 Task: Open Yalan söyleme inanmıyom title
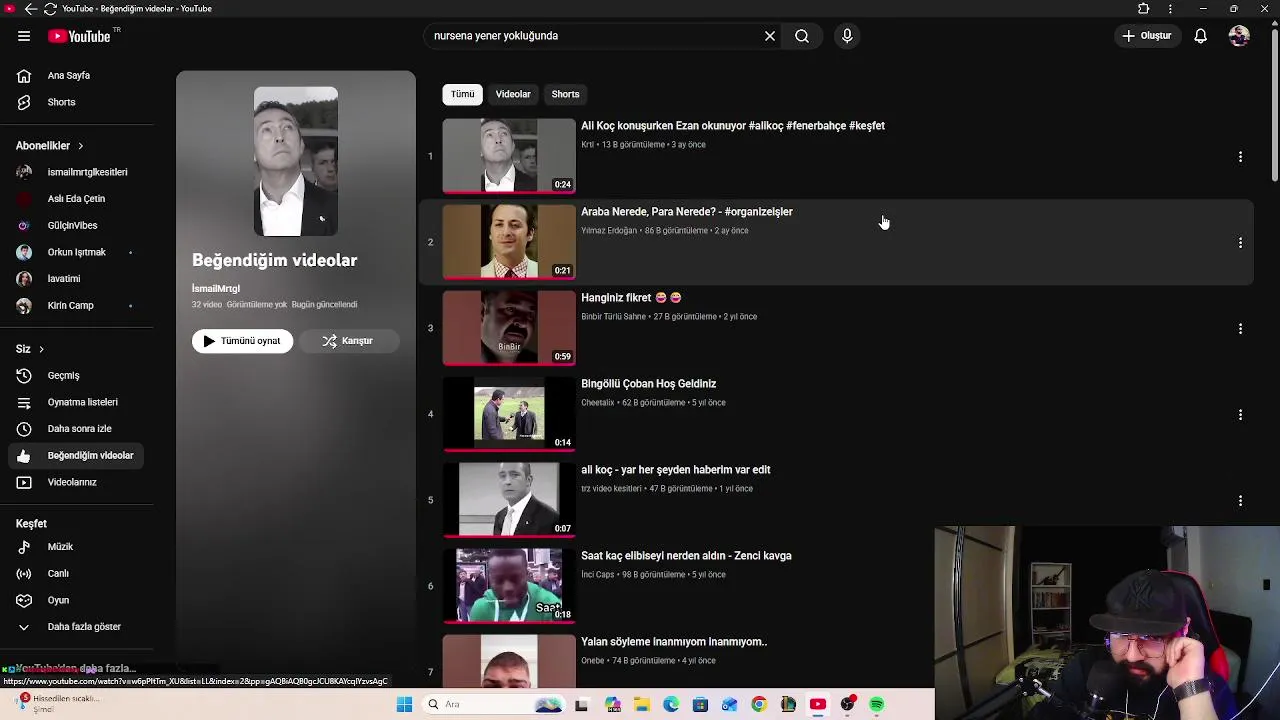674,642
